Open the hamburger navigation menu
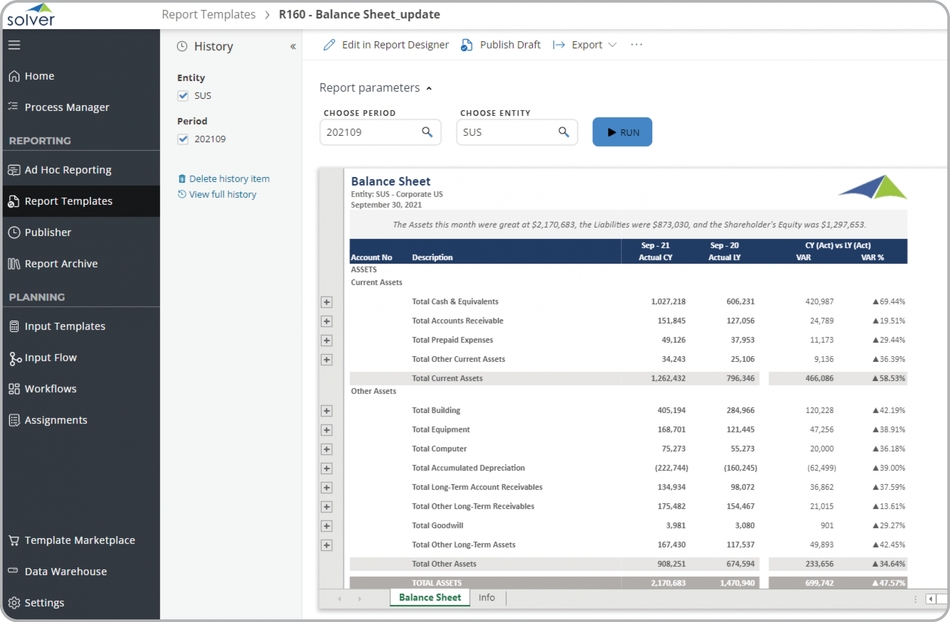This screenshot has width=950, height=622. click(x=14, y=45)
